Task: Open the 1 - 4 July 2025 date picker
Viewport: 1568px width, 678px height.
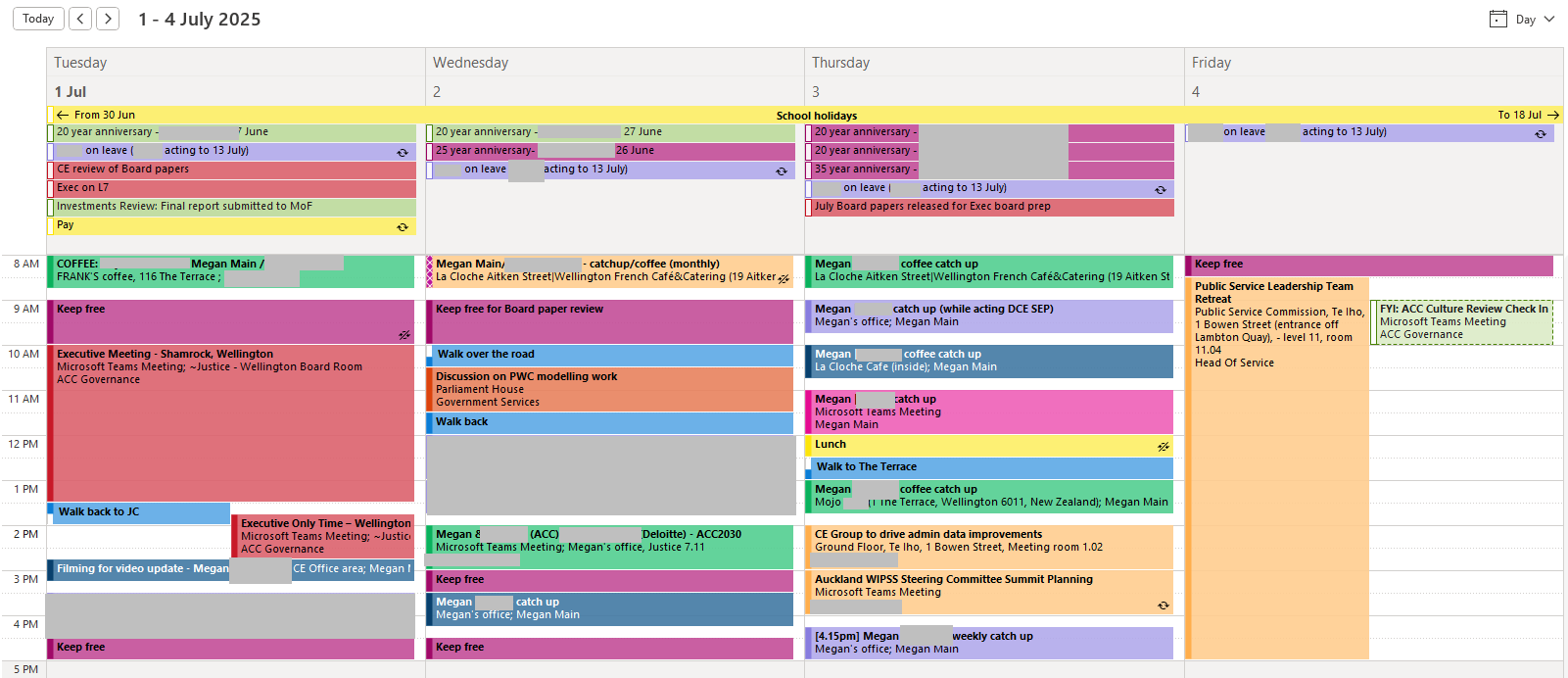Action: pos(200,20)
